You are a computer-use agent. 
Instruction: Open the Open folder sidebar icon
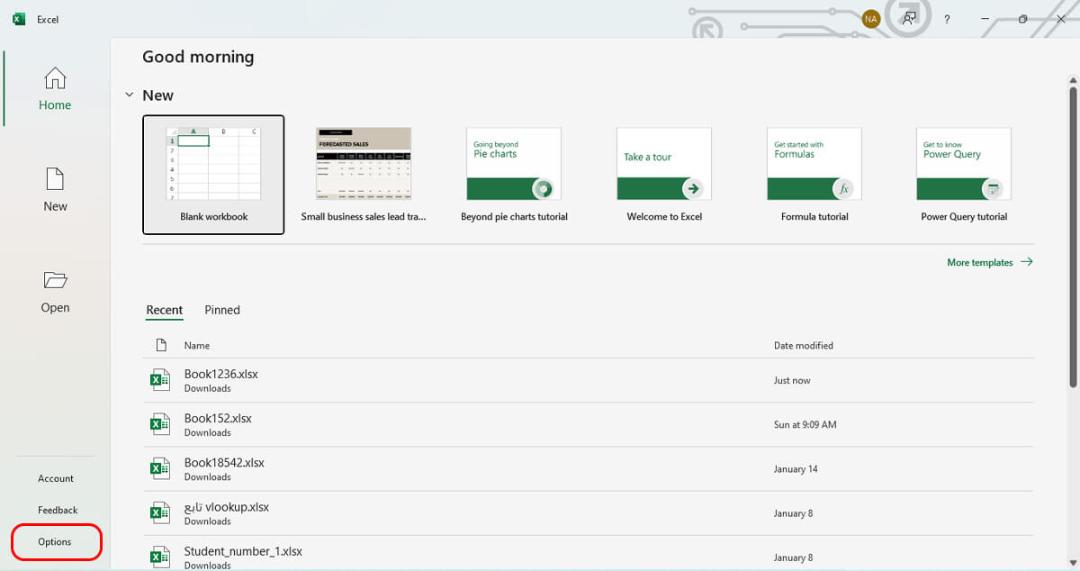click(x=54, y=280)
